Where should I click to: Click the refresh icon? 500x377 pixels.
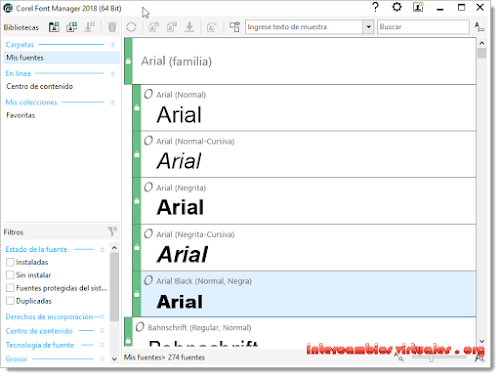point(131,27)
